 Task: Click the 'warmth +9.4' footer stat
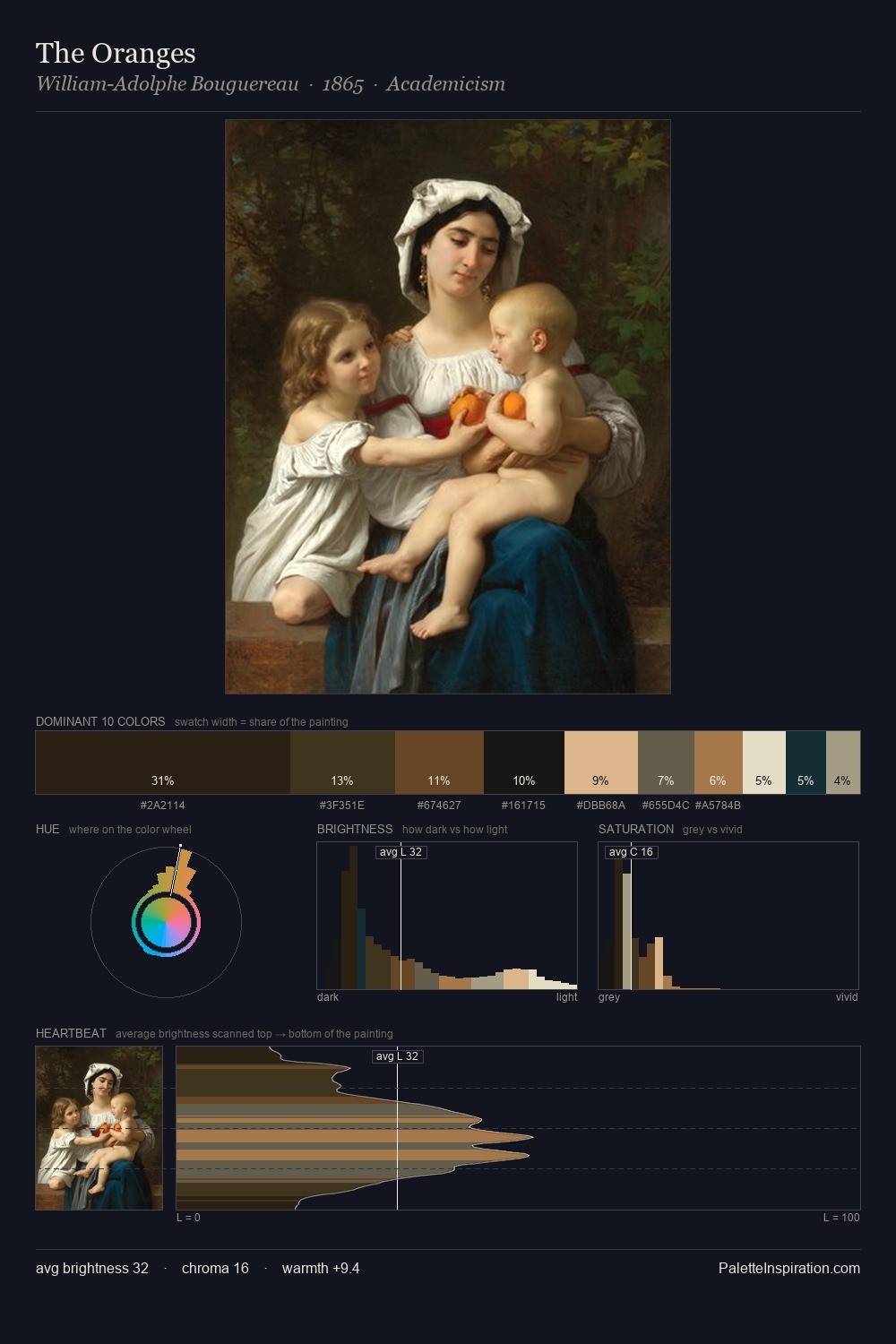[321, 1268]
